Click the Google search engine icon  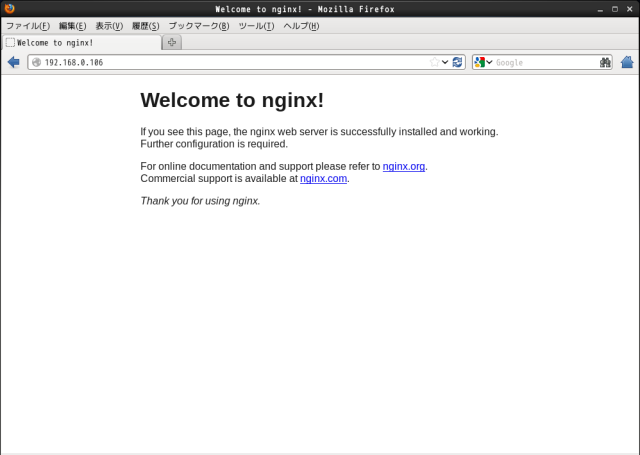480,62
